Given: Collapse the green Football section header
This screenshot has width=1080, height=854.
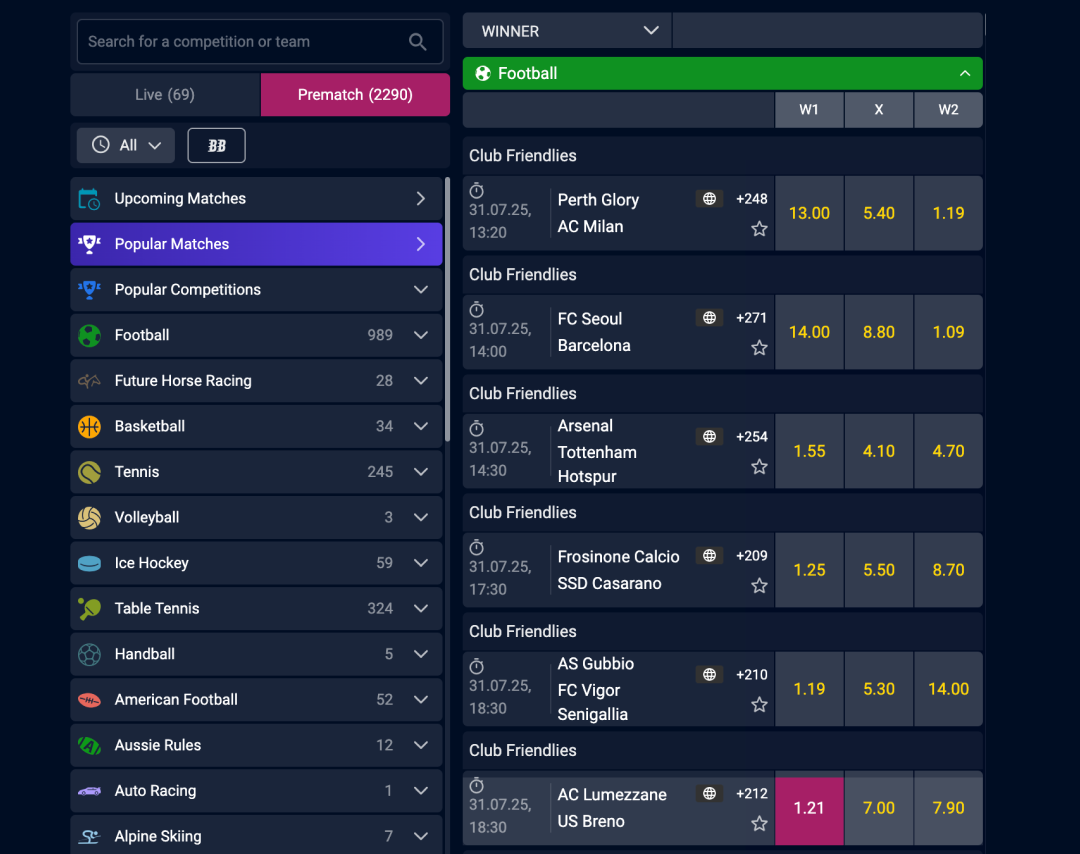Looking at the screenshot, I should 723,74.
